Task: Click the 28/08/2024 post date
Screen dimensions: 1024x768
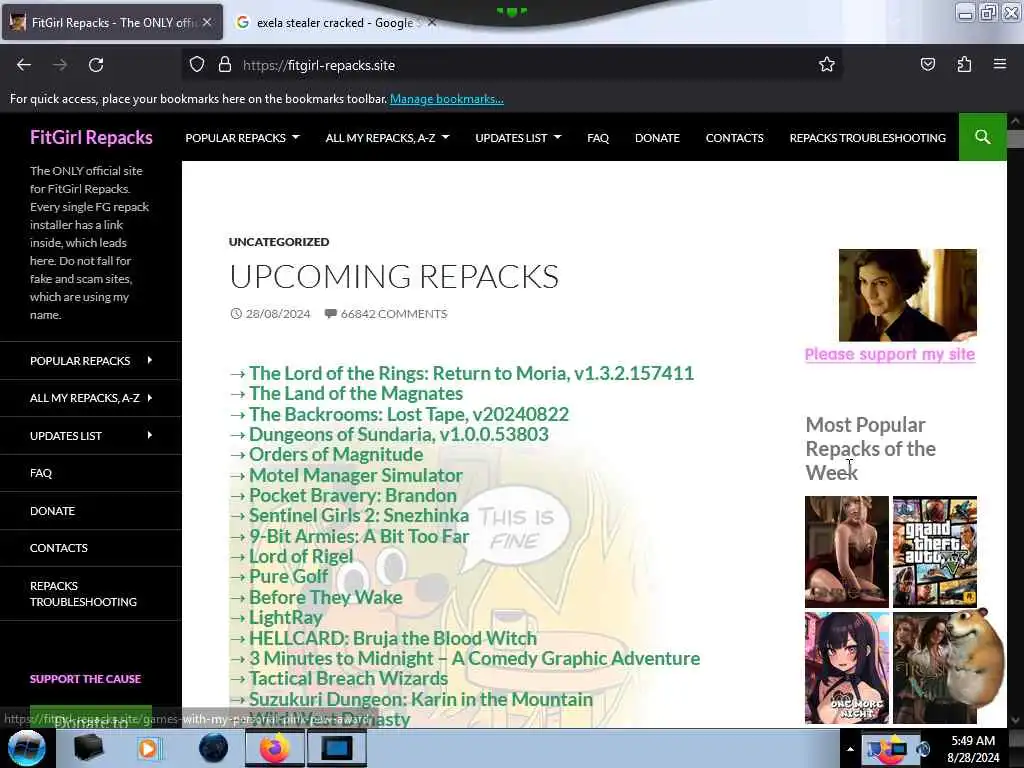Action: pos(278,313)
